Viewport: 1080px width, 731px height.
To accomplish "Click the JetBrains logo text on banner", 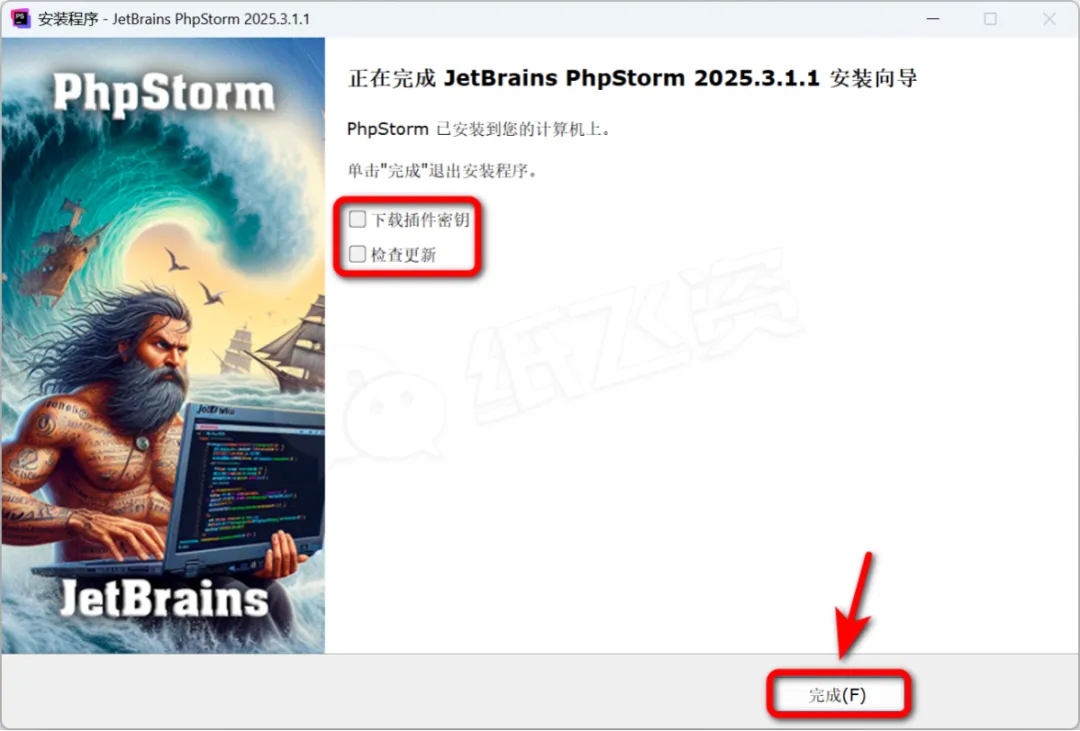I will (164, 598).
